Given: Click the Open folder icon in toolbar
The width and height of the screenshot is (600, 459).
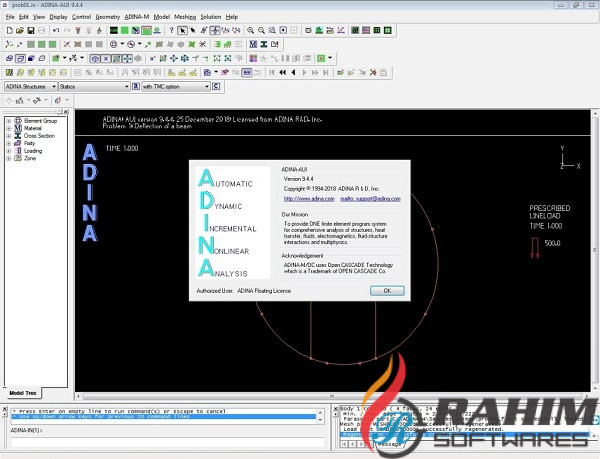Looking at the screenshot, I should pos(20,30).
